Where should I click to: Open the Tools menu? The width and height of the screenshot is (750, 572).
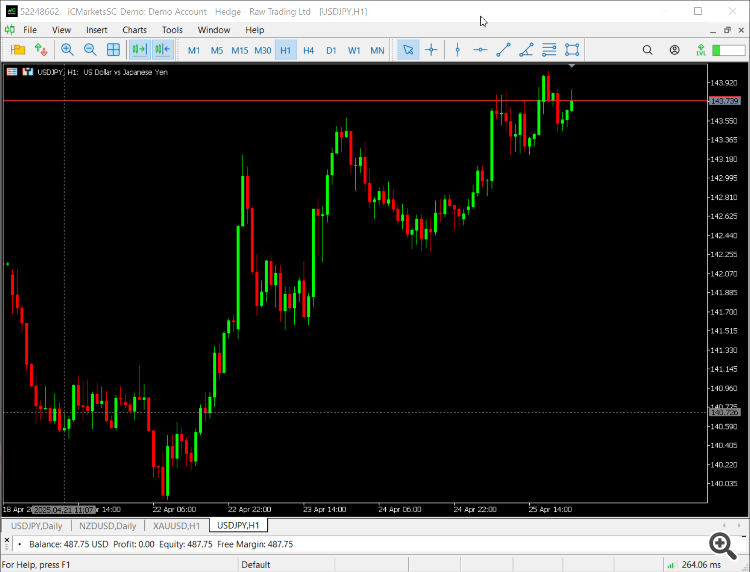[172, 30]
